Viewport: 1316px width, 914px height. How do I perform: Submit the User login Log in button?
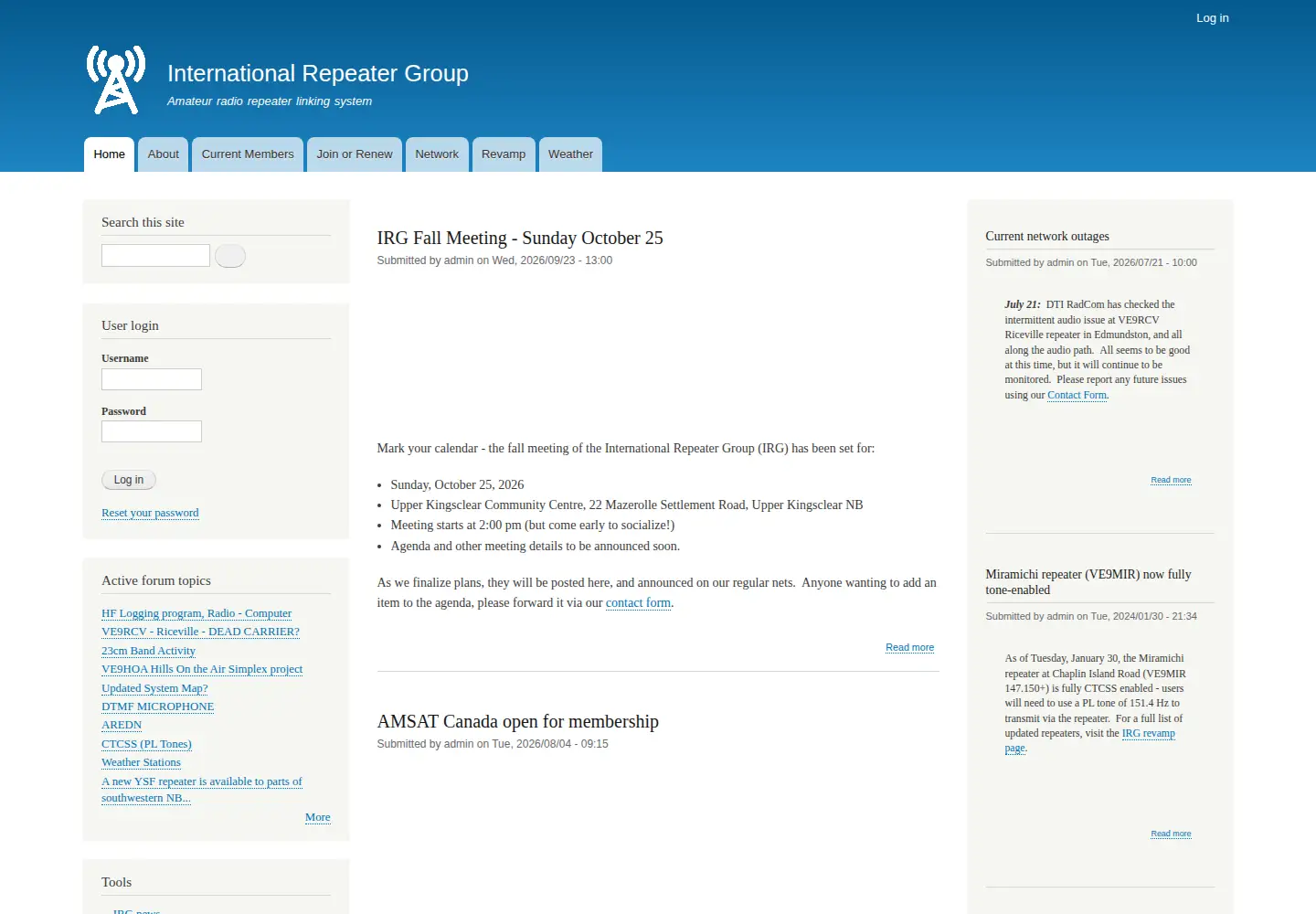(x=129, y=480)
